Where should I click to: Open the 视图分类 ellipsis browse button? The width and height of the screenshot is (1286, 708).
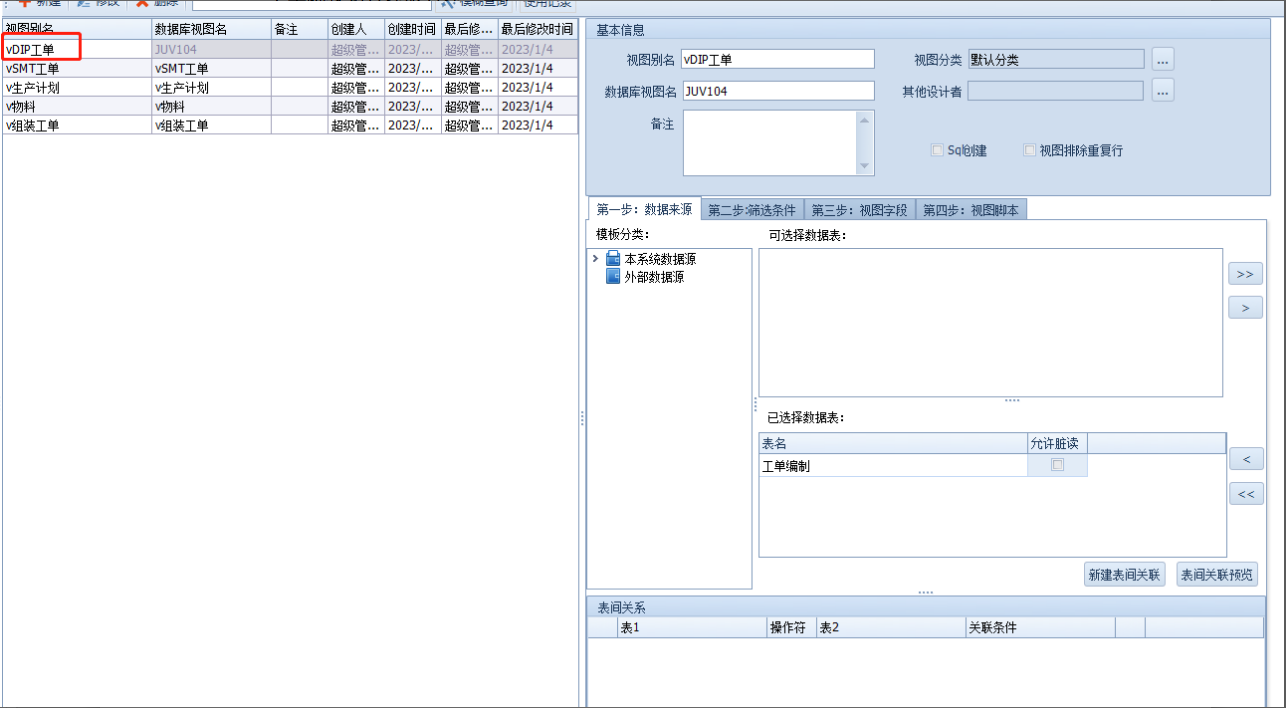point(1162,60)
